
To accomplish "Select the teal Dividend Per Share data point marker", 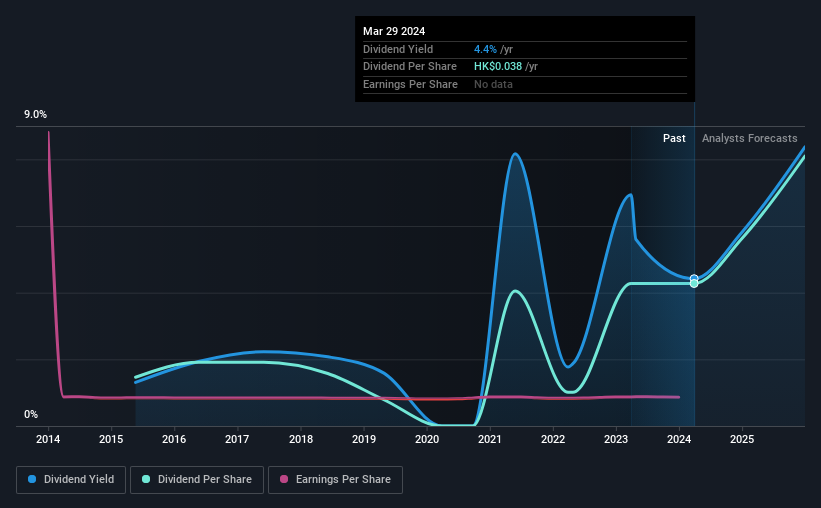I will point(694,284).
